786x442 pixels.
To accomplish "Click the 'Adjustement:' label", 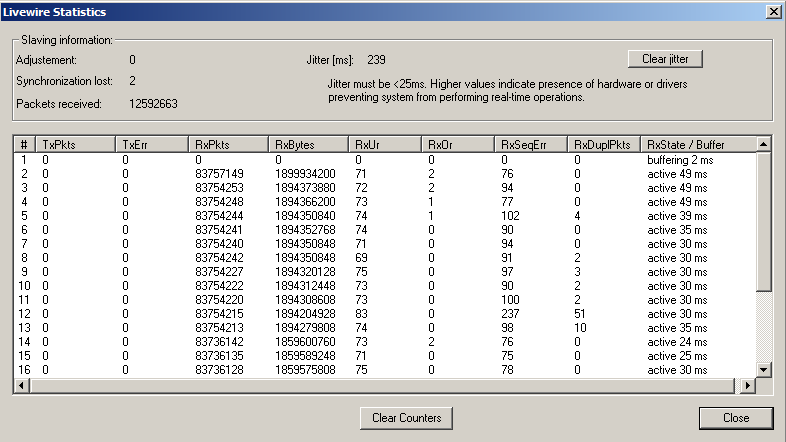I will pyautogui.click(x=46, y=60).
